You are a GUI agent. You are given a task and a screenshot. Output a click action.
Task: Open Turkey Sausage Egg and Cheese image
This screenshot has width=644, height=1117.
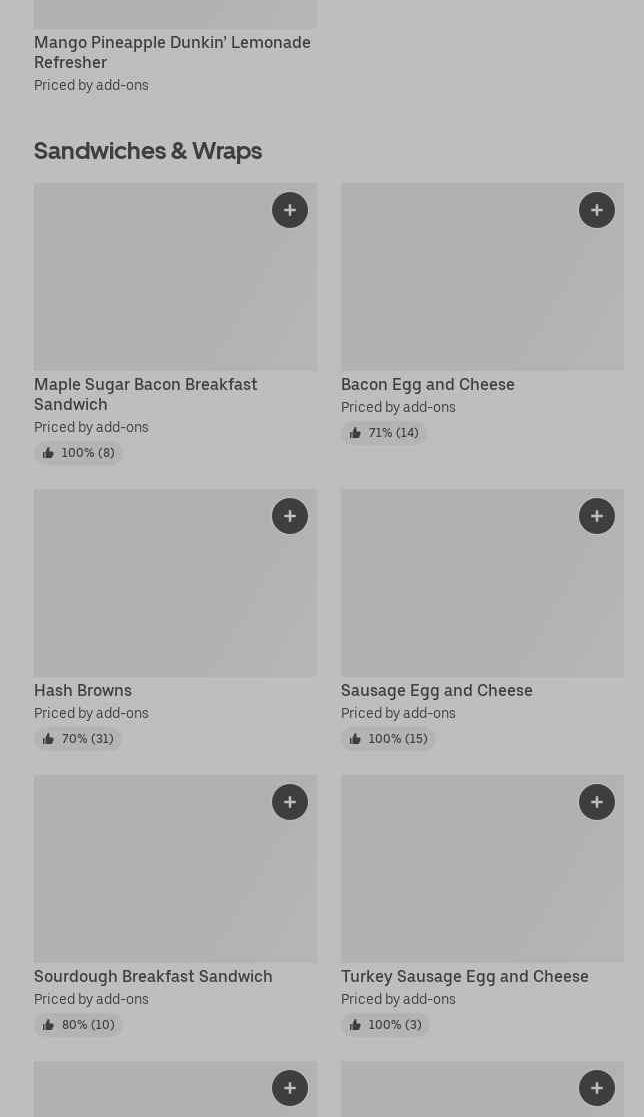(482, 869)
